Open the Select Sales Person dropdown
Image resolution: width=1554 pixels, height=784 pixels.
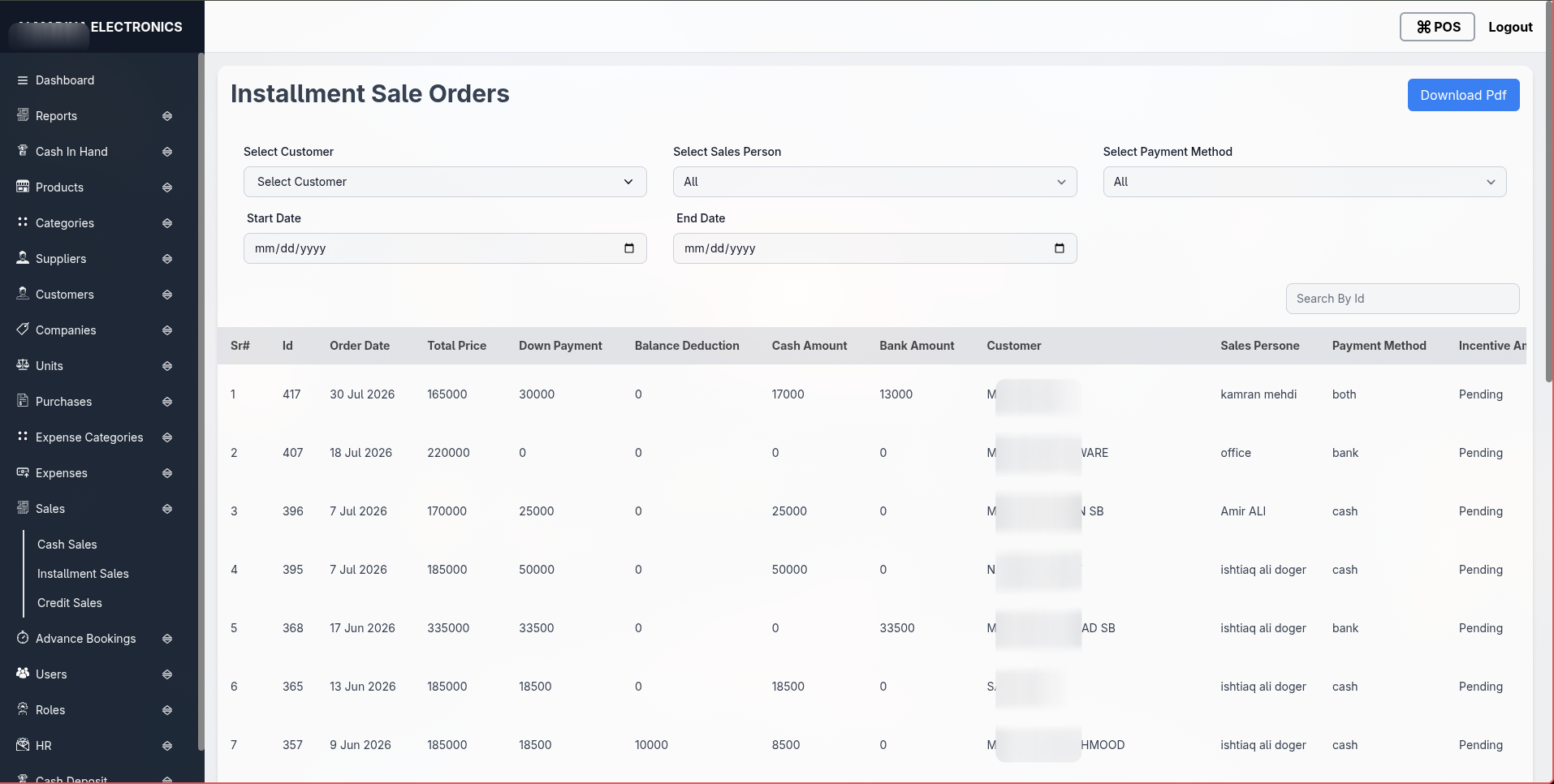click(874, 182)
